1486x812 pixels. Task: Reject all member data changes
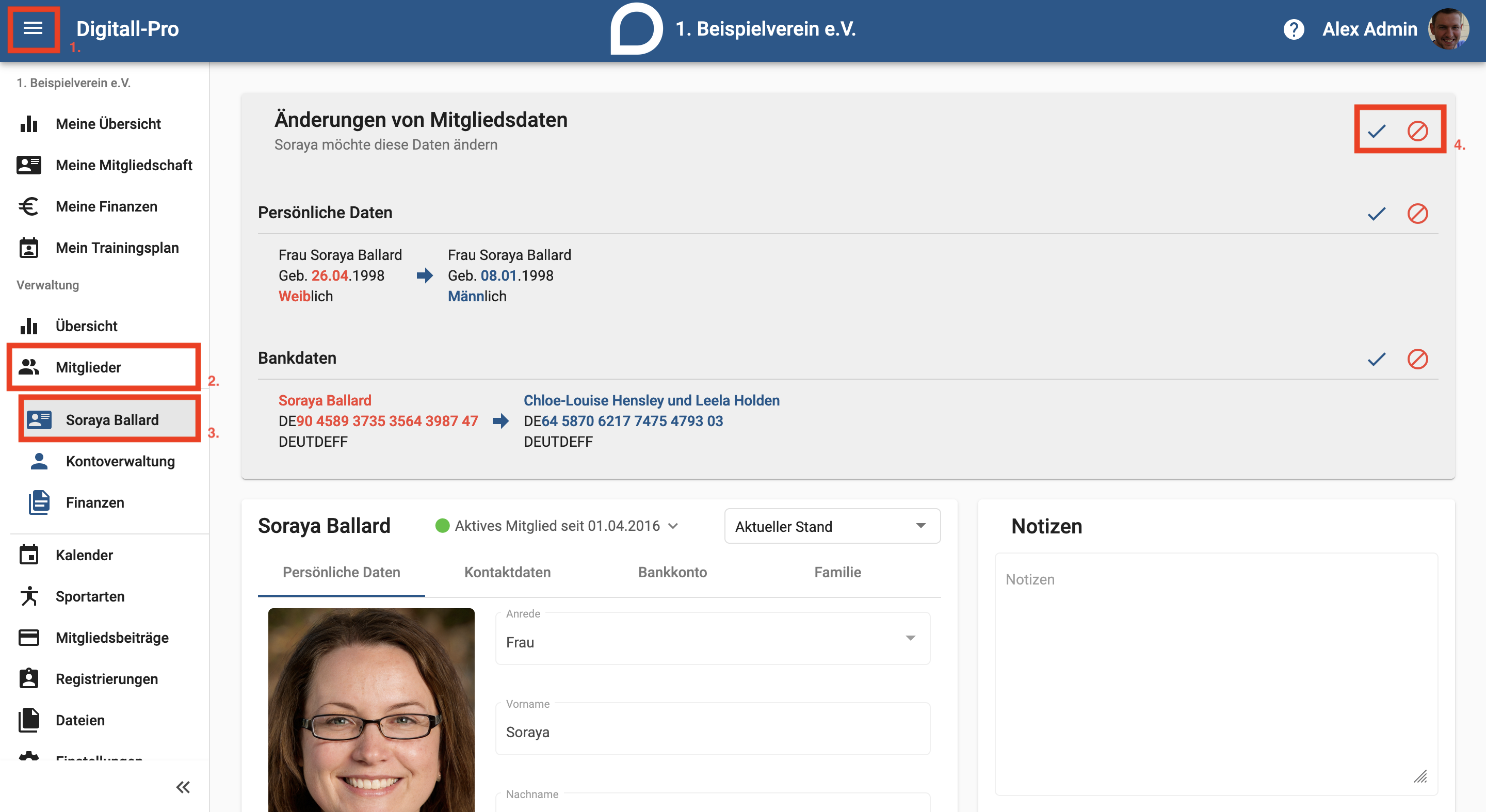point(1417,132)
